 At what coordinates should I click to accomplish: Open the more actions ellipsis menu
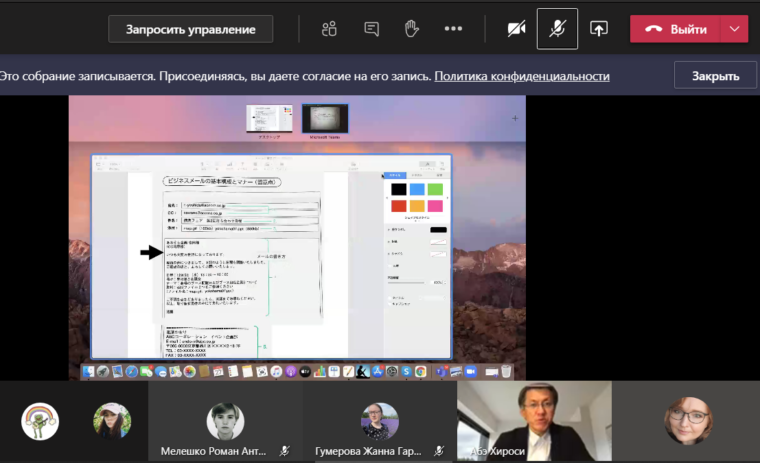coord(453,29)
